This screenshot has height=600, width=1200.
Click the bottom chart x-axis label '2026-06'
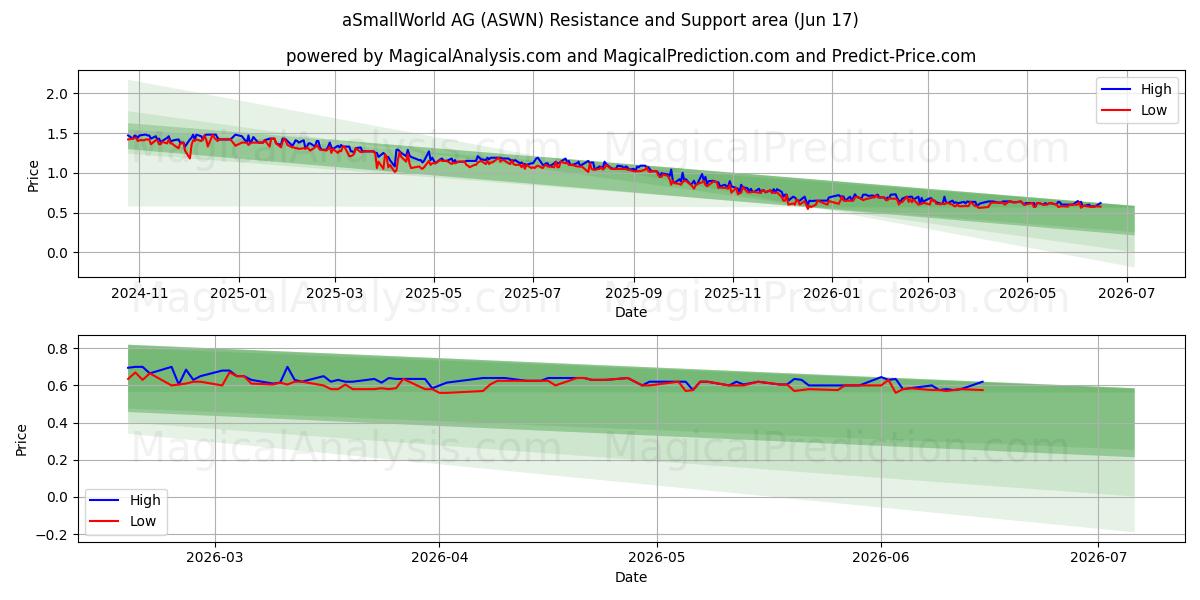pos(881,558)
